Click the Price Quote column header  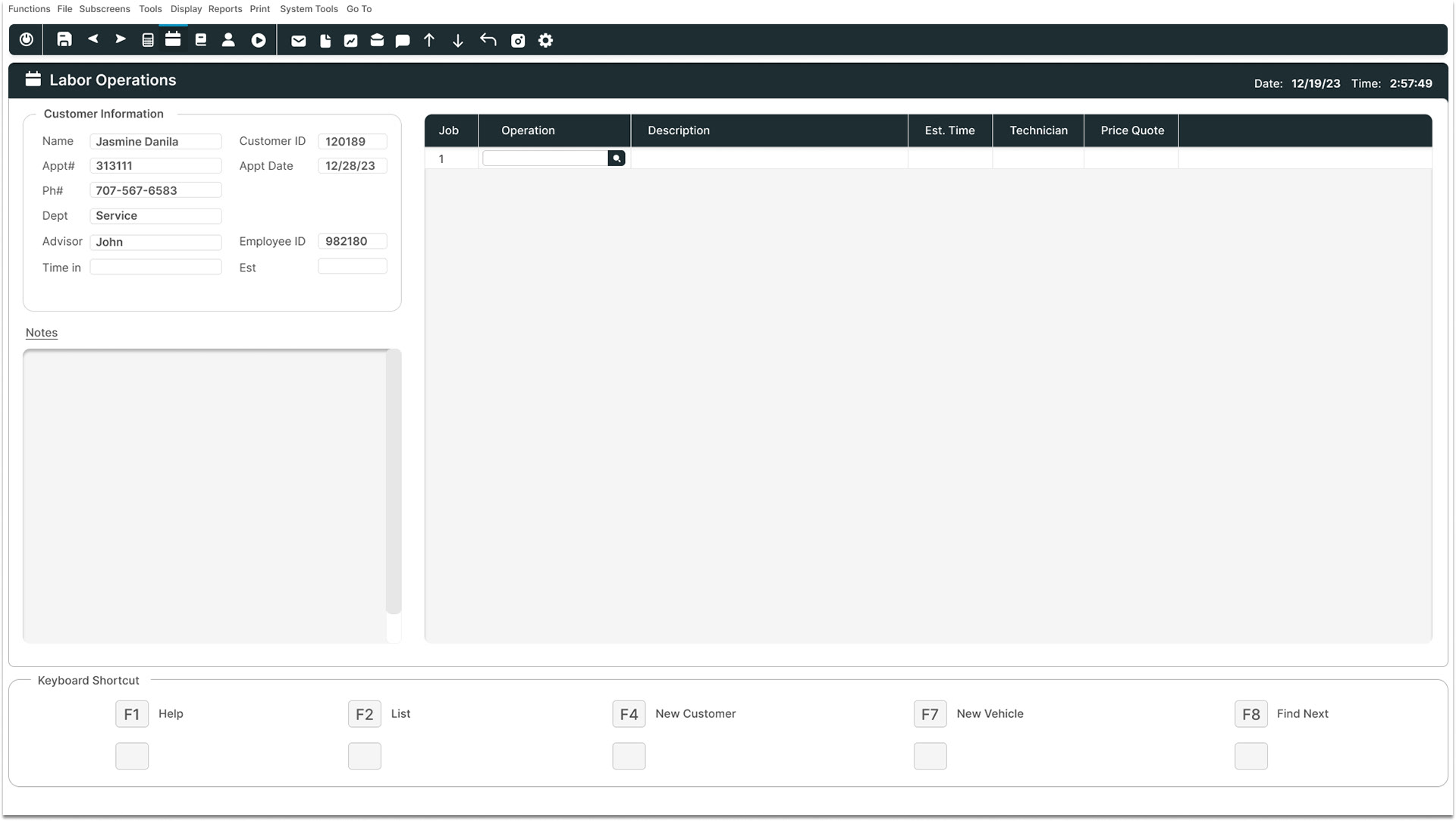click(x=1132, y=130)
